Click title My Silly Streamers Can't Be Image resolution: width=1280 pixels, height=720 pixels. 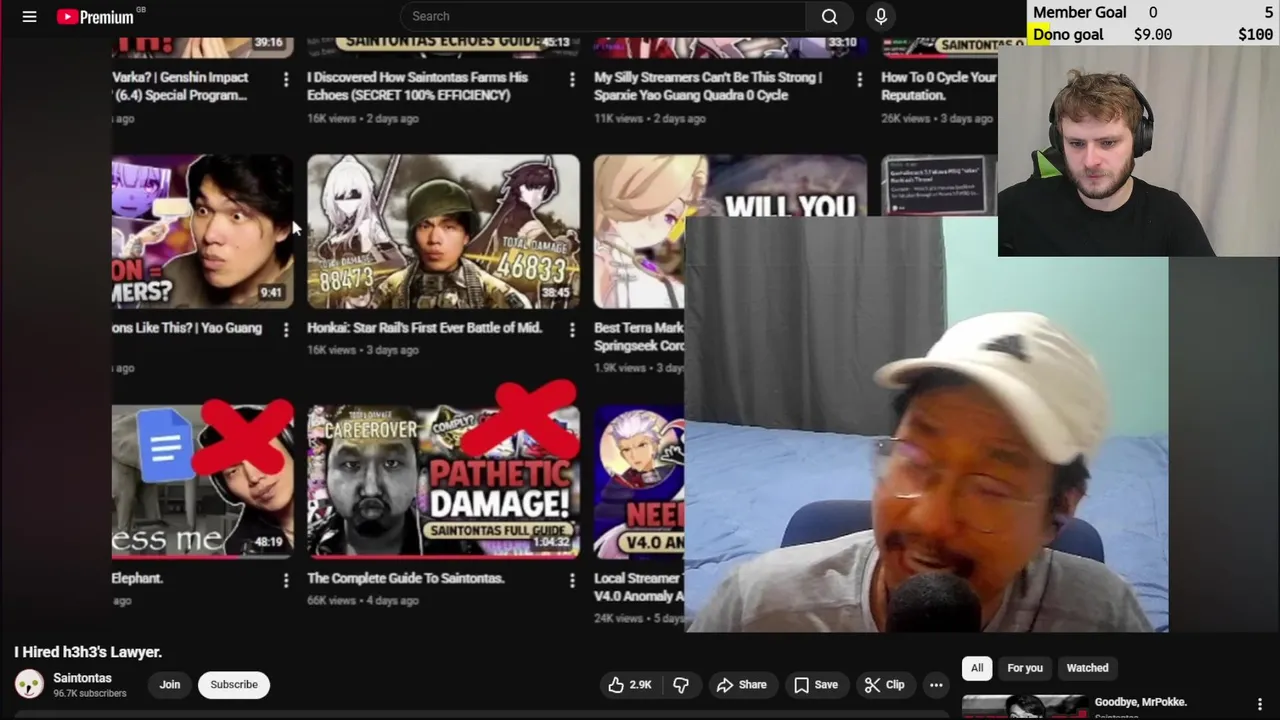pyautogui.click(x=708, y=86)
